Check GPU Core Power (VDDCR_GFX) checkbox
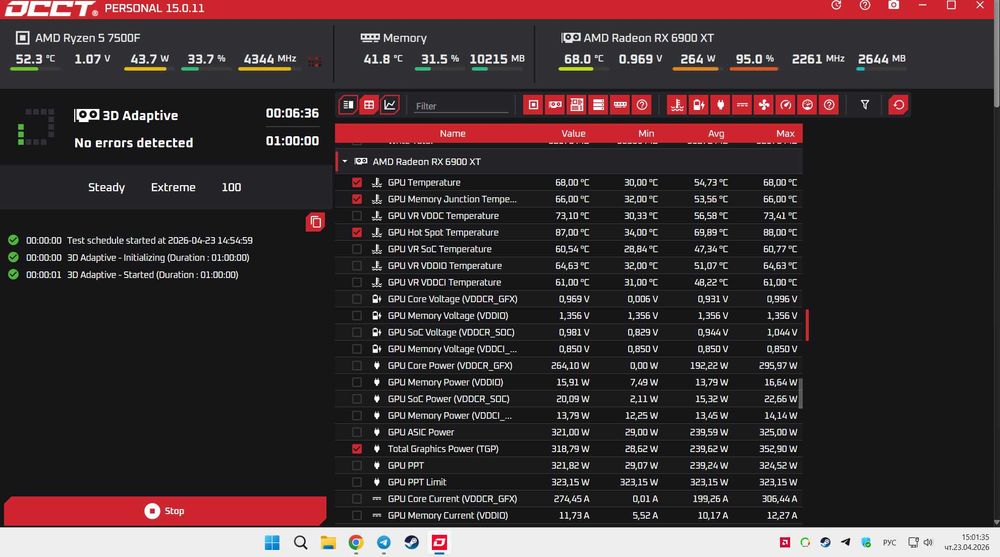The image size is (1000, 557). click(357, 366)
